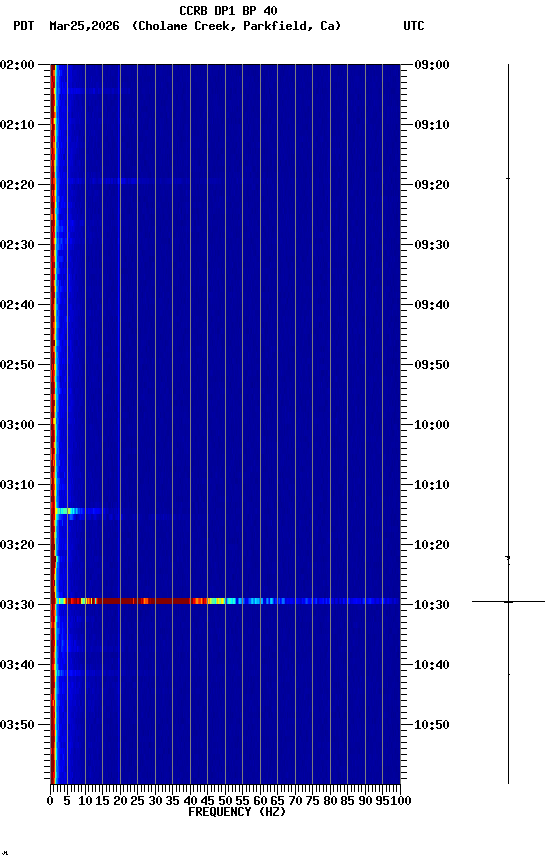
Task: Click the 09:10 UTC time label
Action: point(432,125)
